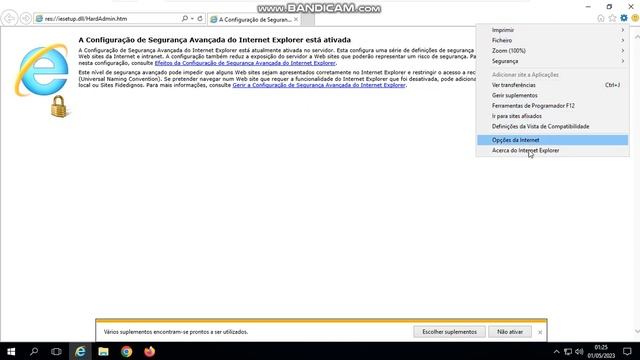Open Acerca do Internet Explorer
Image resolution: width=640 pixels, height=360 pixels.
(553, 150)
